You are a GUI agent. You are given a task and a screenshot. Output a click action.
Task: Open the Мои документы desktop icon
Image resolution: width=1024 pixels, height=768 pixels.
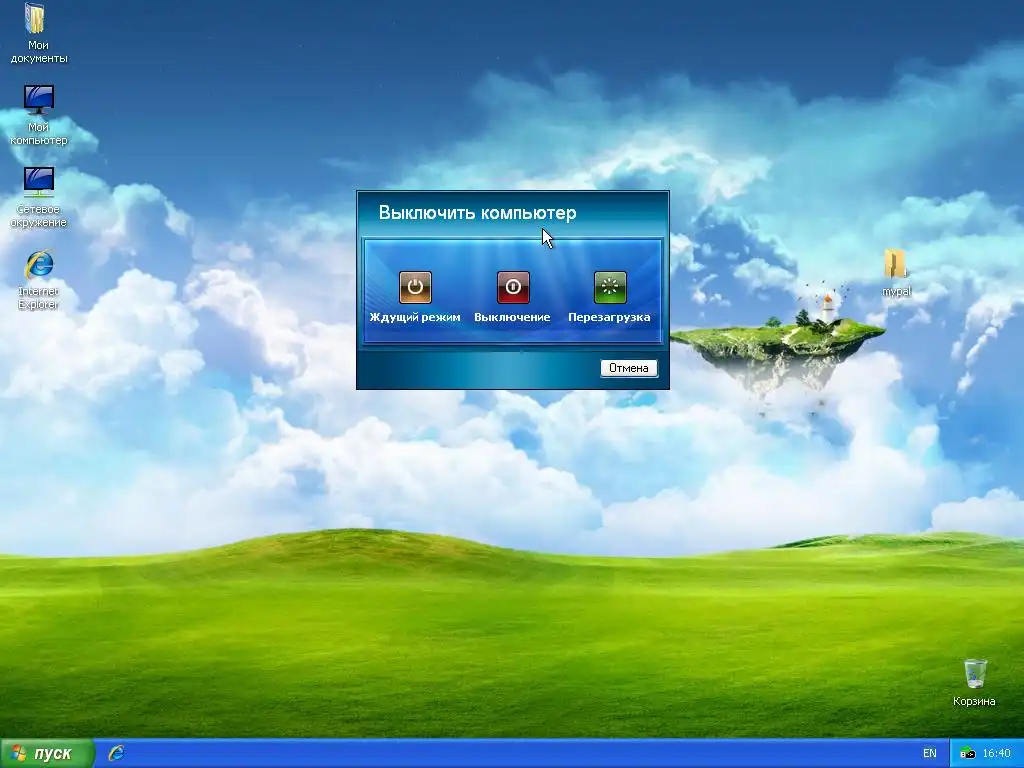[x=38, y=33]
